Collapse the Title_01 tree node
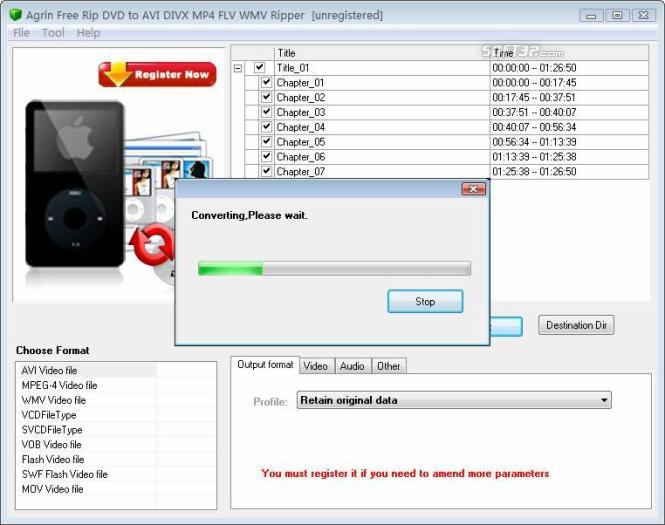665x525 pixels. coord(238,68)
